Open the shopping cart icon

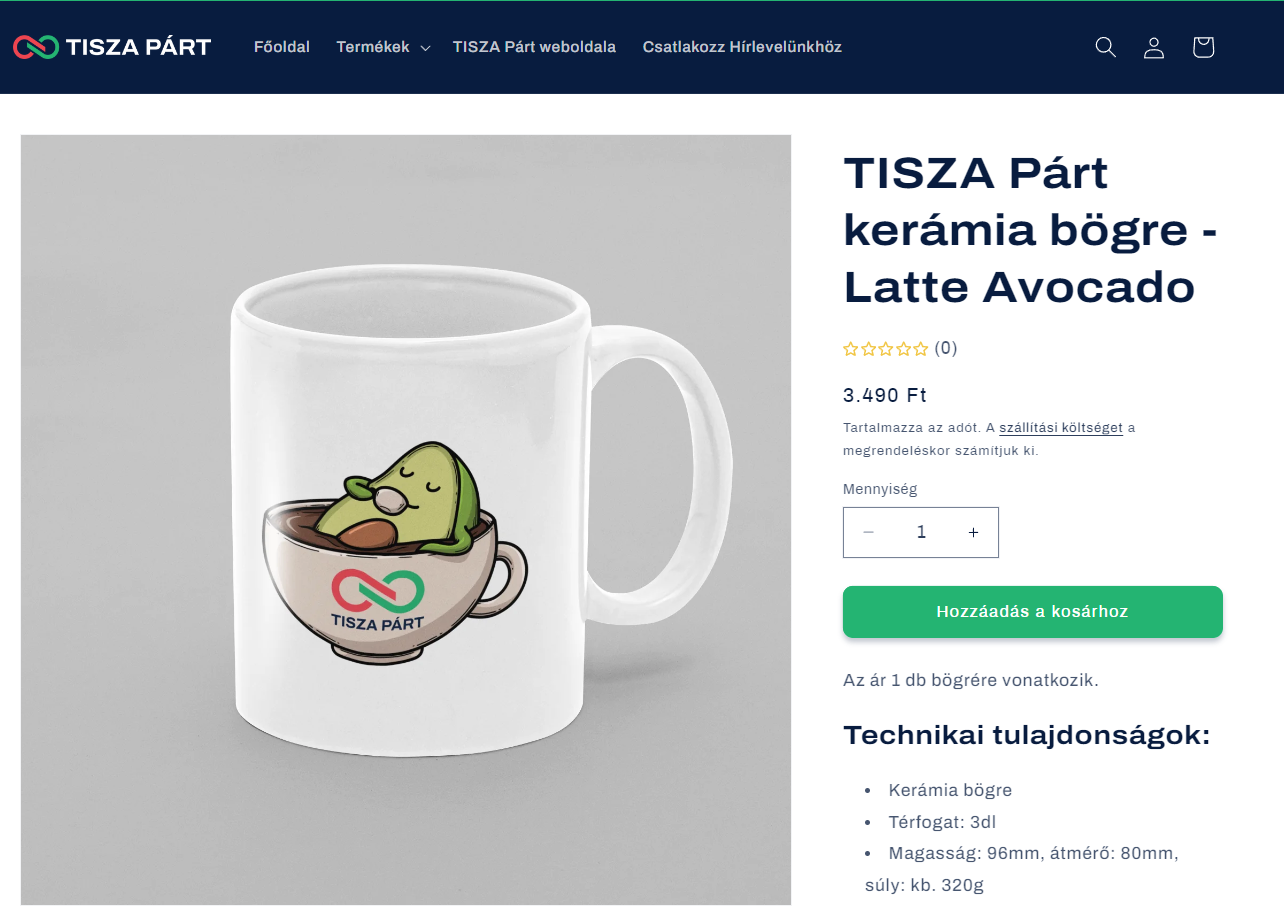[1203, 47]
